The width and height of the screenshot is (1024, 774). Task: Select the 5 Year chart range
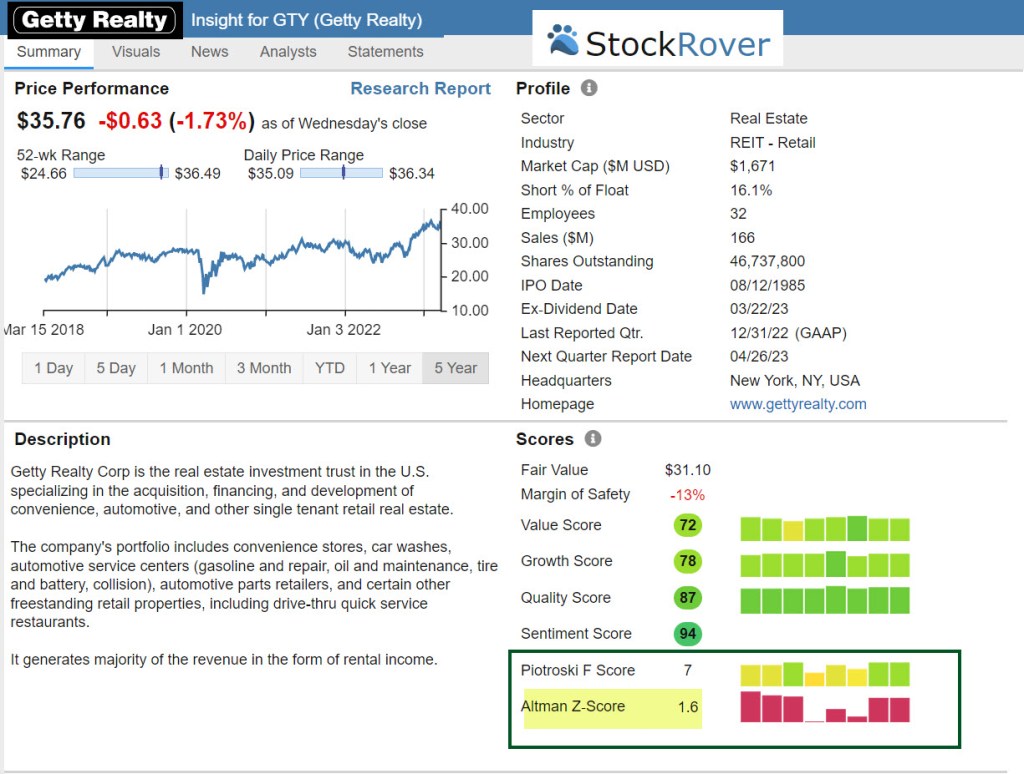tap(456, 368)
